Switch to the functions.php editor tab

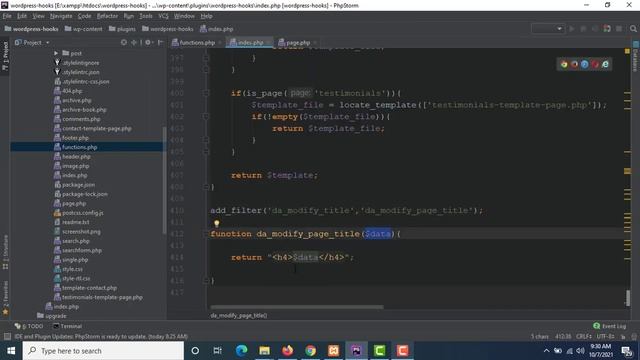tap(196, 42)
